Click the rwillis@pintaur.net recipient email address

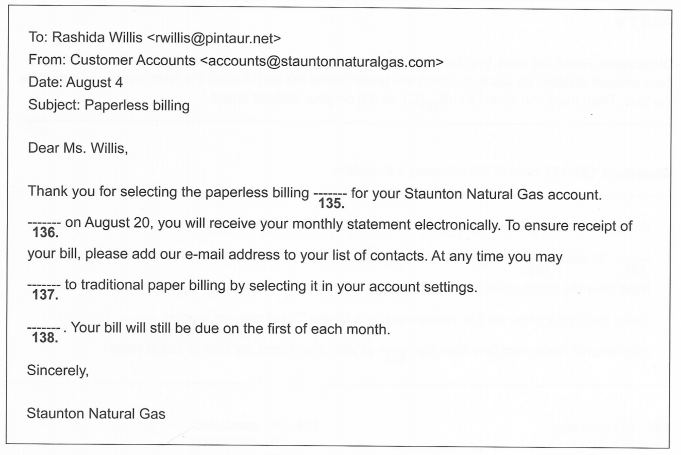(x=216, y=38)
